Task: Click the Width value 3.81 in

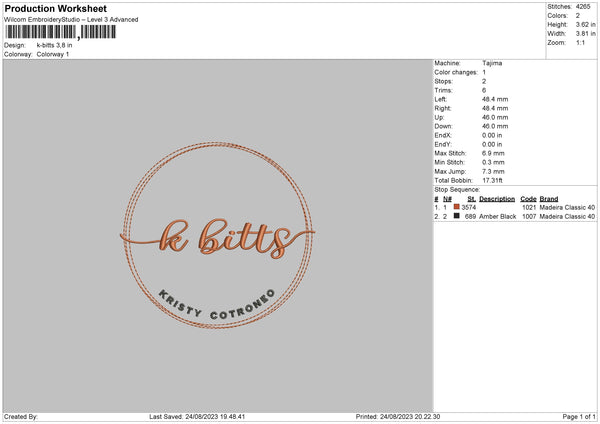Action: (x=585, y=34)
